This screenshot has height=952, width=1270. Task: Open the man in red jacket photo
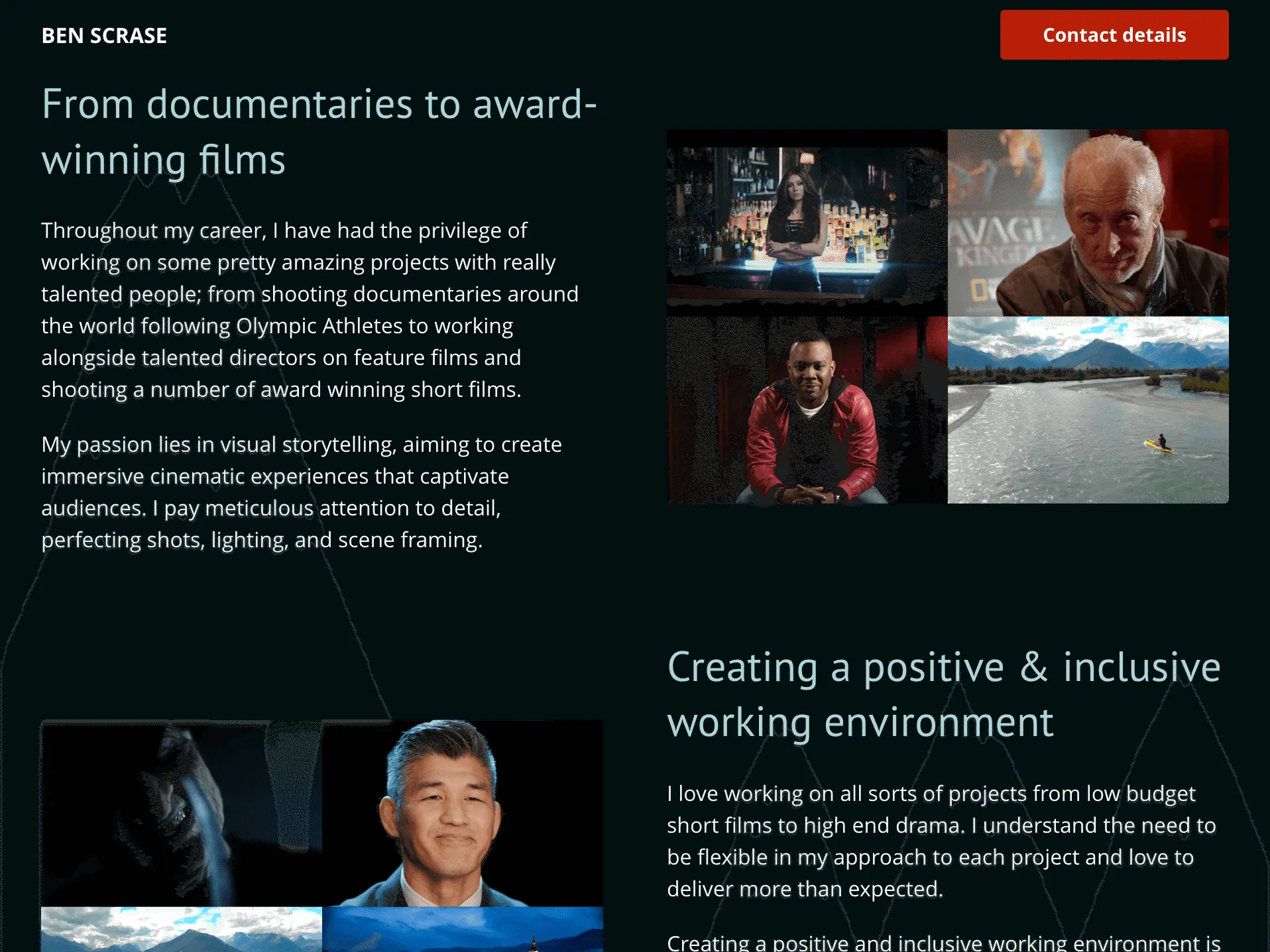pos(807,410)
